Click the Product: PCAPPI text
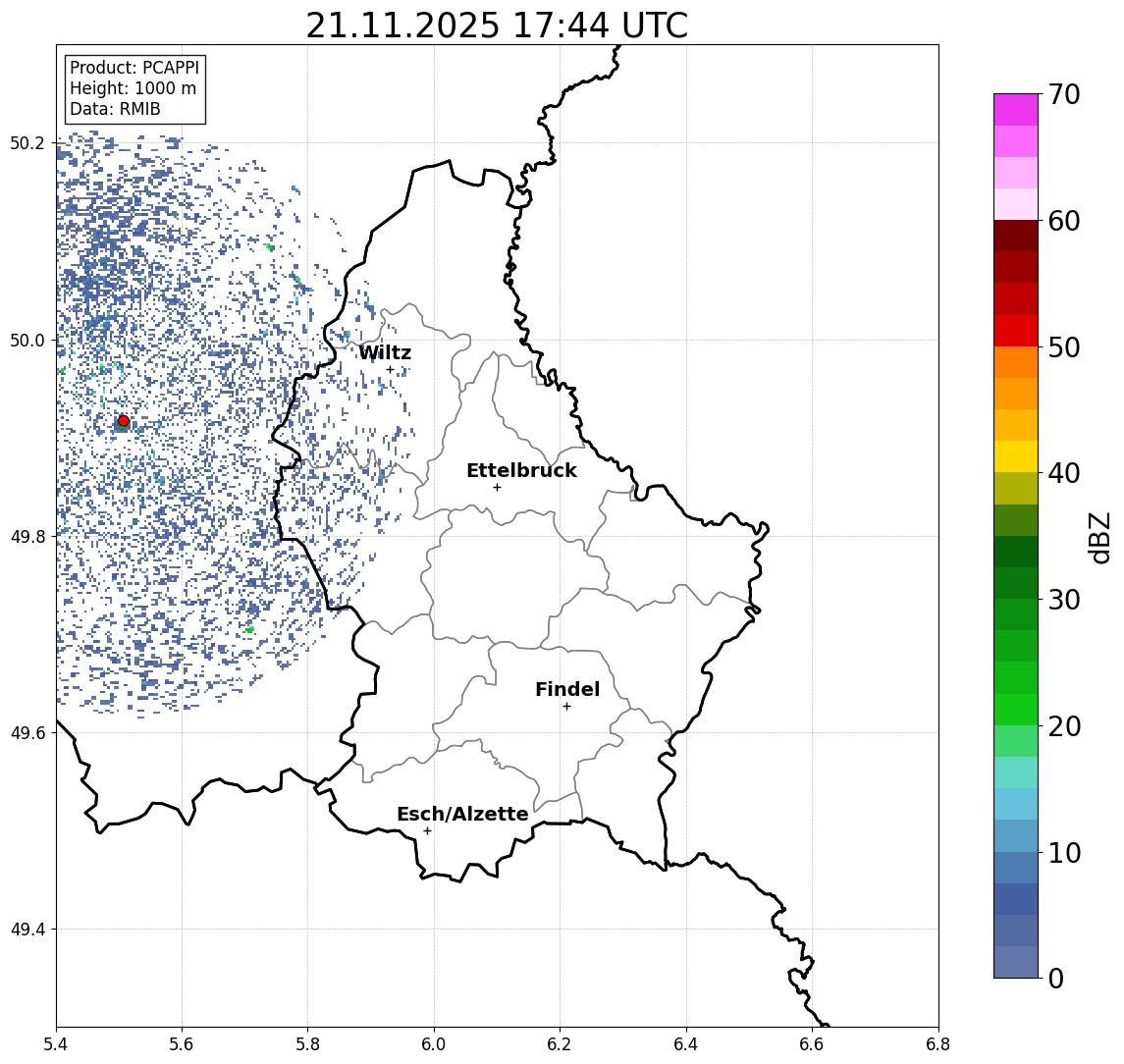This screenshot has height=1064, width=1124. click(x=134, y=68)
